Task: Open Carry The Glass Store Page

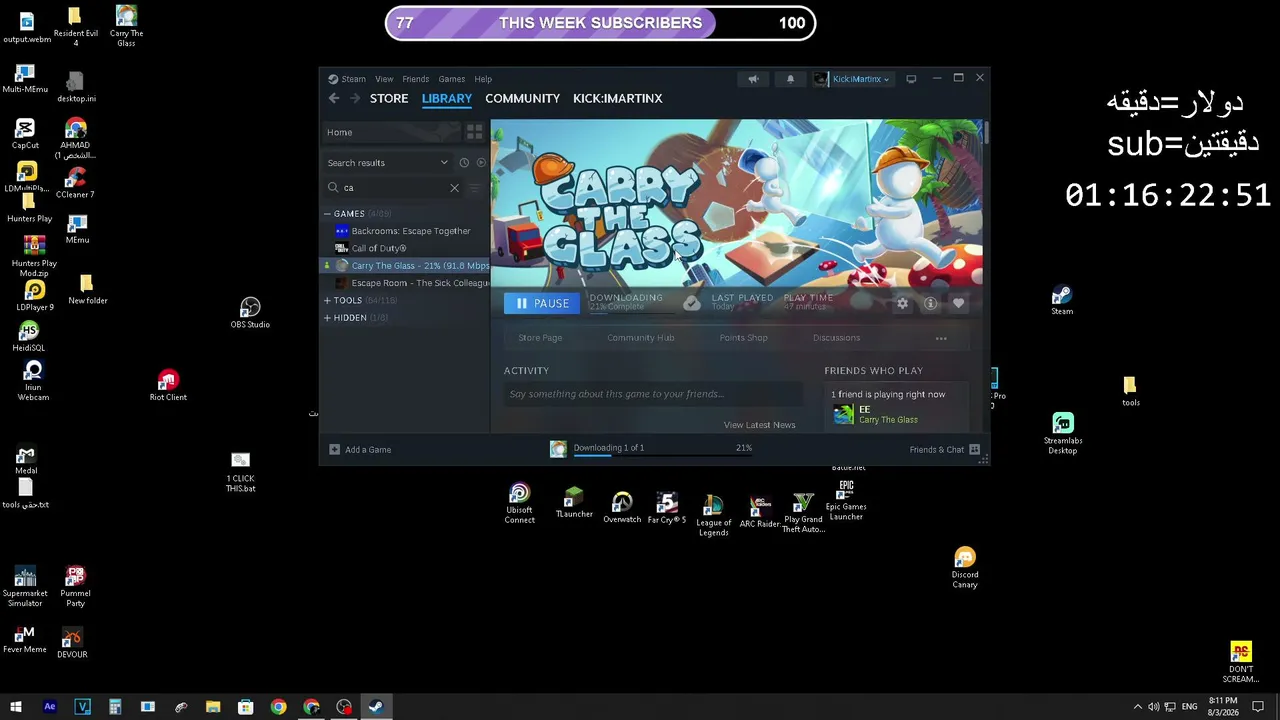Action: (x=540, y=338)
